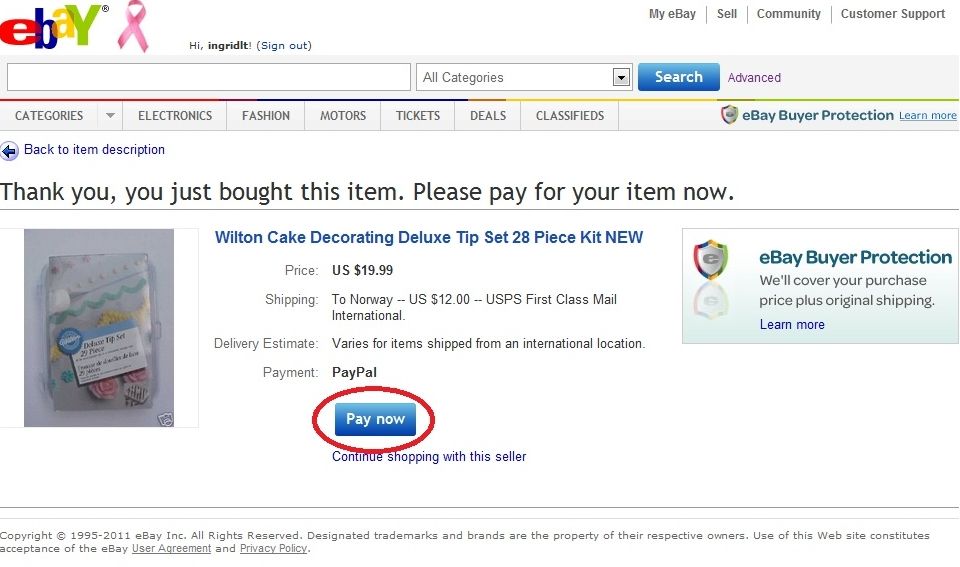Open the Advanced search link
Screen dimensions: 960x567
[x=754, y=78]
